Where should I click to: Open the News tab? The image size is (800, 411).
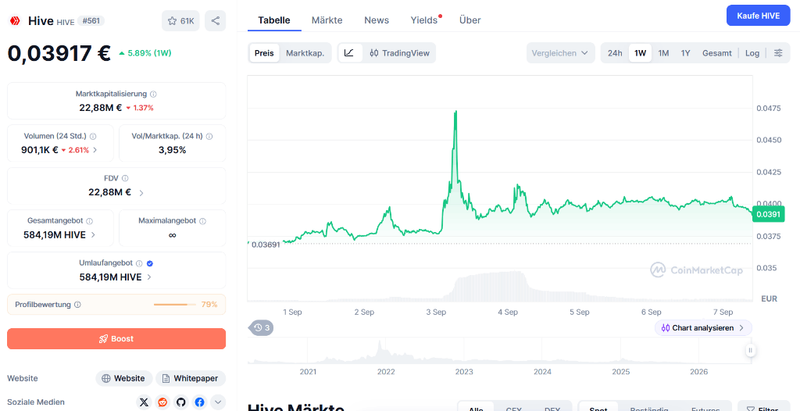pyautogui.click(x=377, y=20)
